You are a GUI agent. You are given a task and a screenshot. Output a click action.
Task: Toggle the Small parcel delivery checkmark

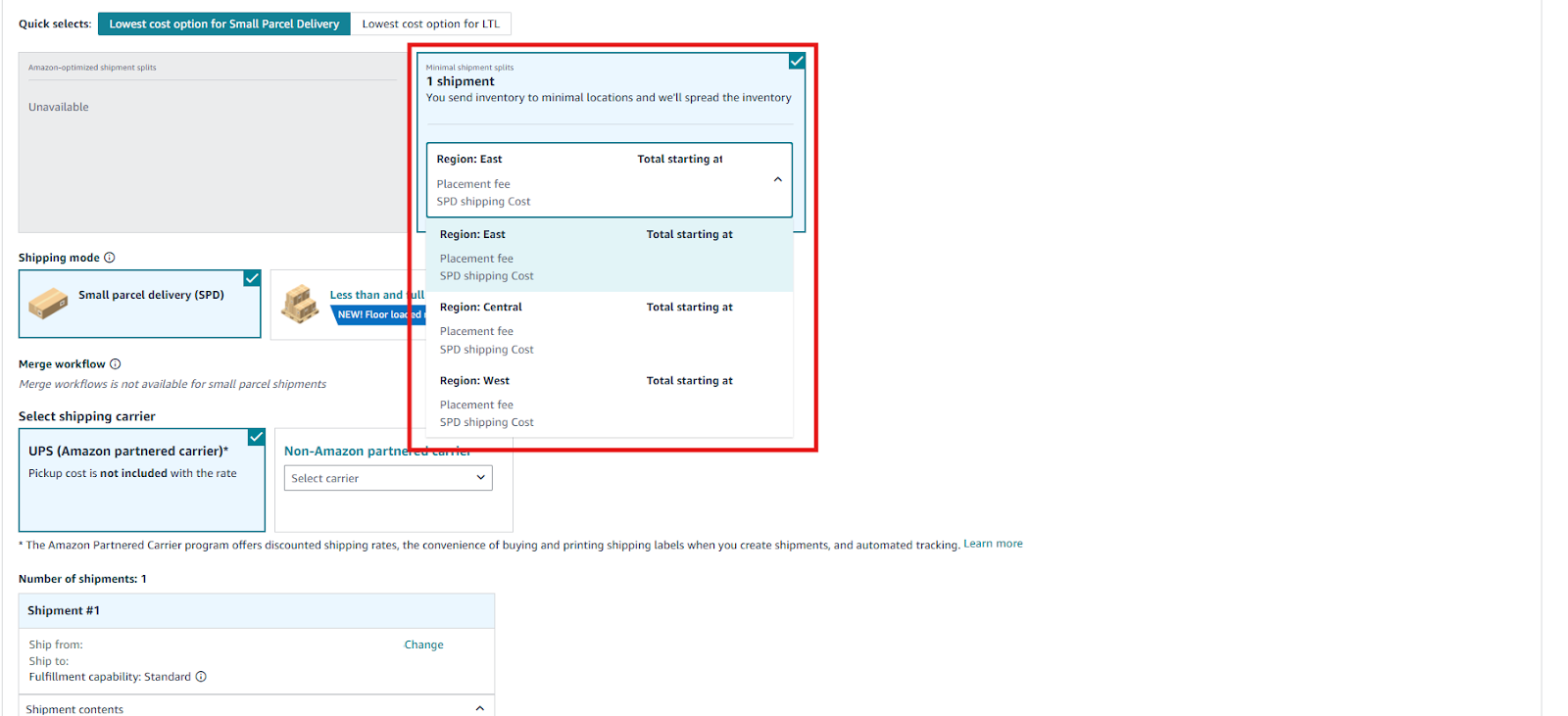pyautogui.click(x=252, y=278)
